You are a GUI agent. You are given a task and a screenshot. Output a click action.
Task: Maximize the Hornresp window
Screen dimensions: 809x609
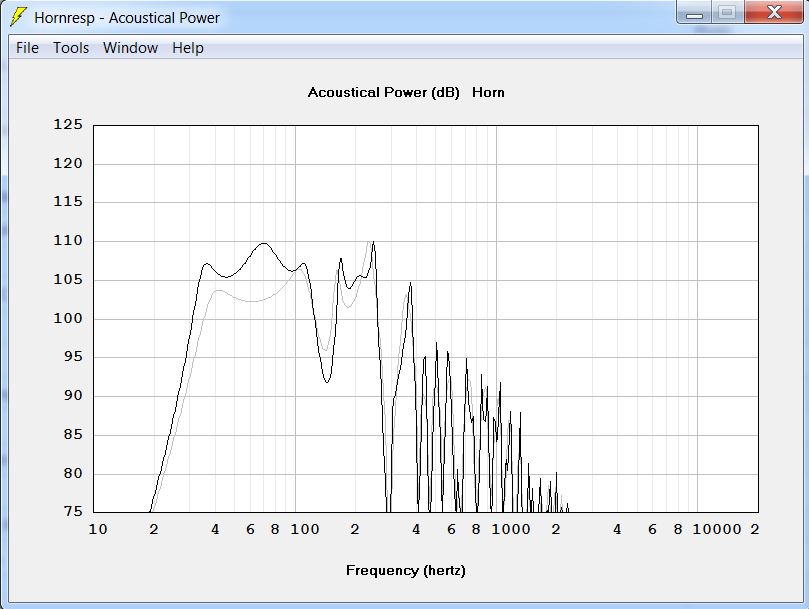click(x=727, y=12)
